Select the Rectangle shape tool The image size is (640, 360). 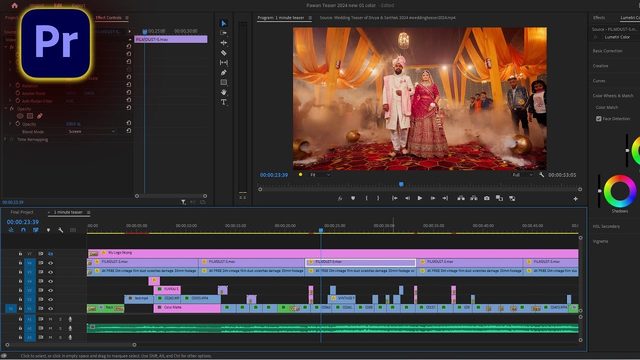[x=224, y=82]
